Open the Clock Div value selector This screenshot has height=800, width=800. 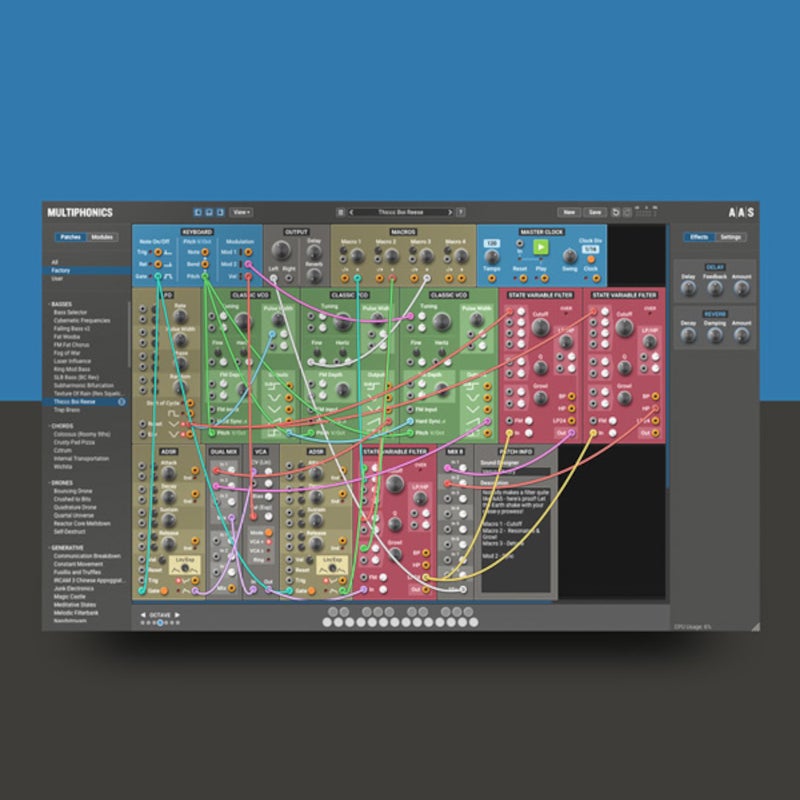[590, 249]
